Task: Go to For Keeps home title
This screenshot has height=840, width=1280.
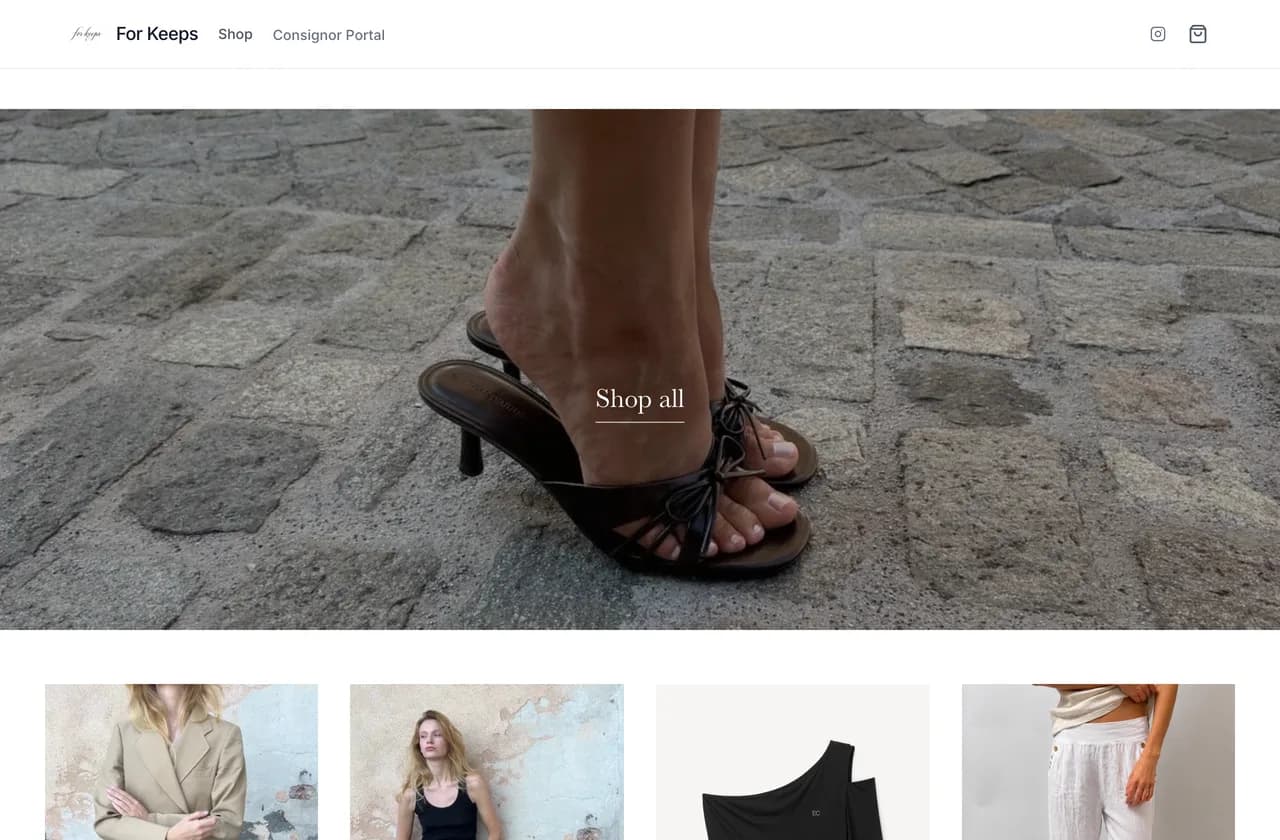Action: click(157, 34)
